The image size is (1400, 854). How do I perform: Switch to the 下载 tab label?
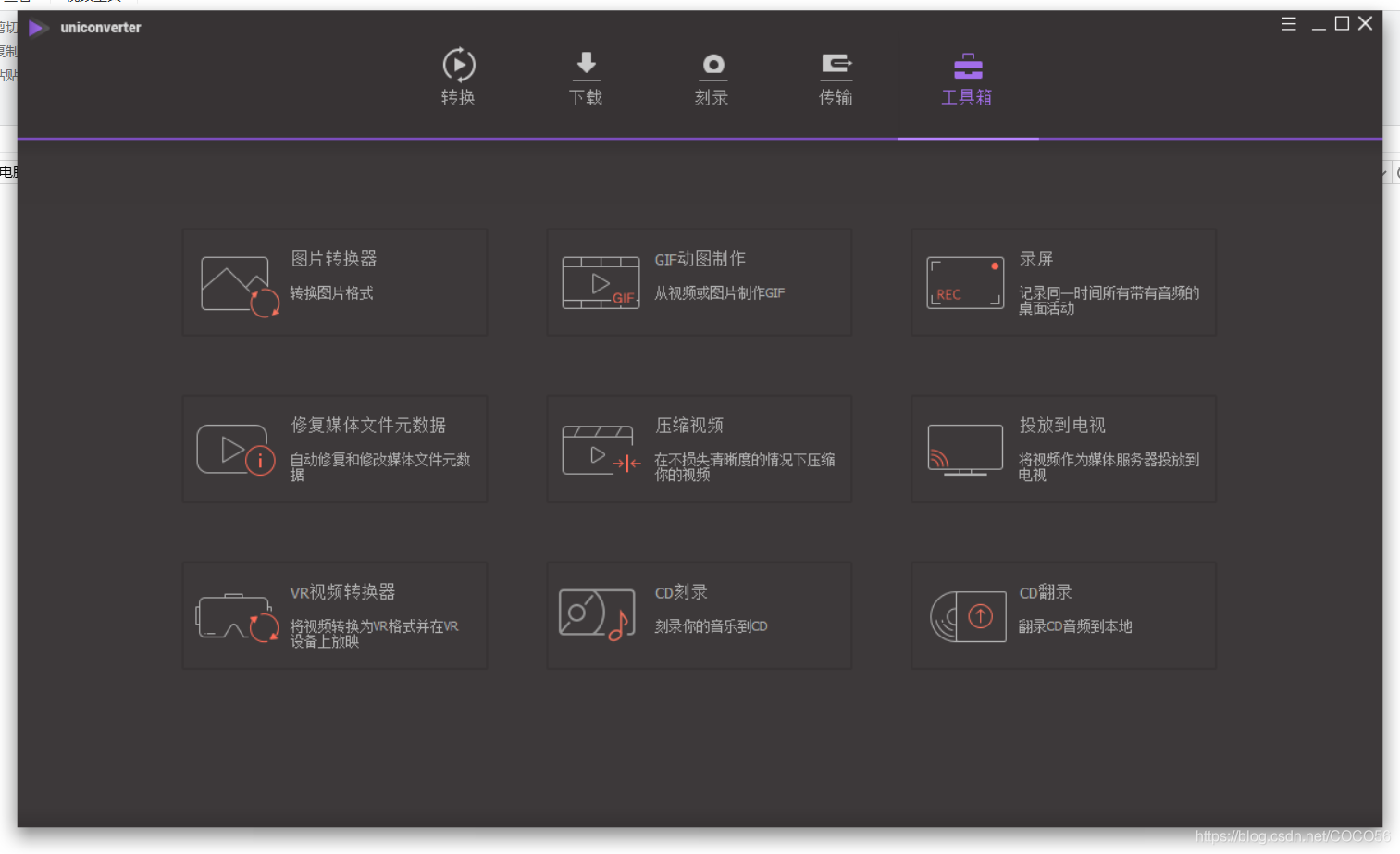tap(586, 97)
